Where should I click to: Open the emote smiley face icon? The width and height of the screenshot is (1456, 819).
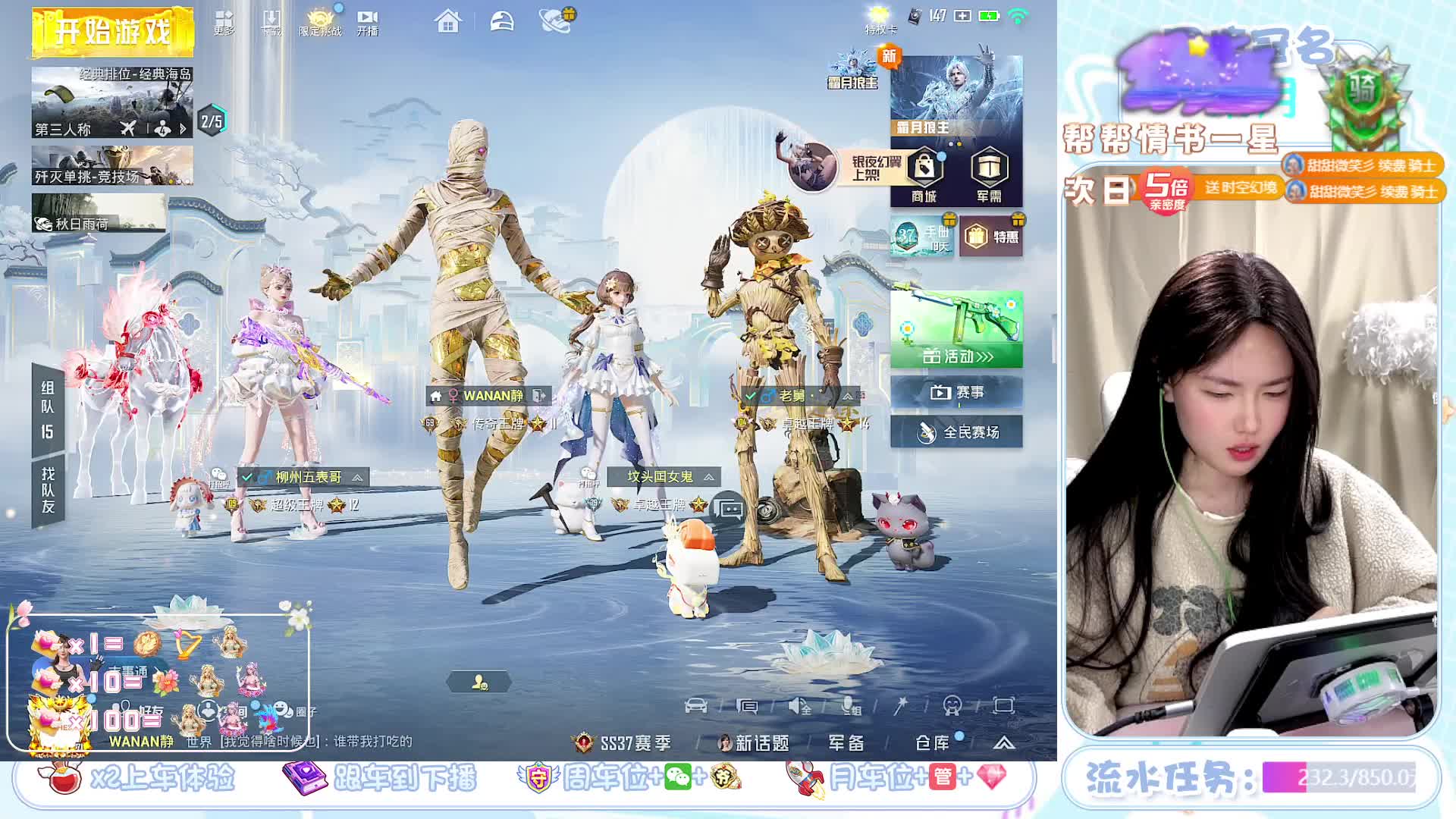pyautogui.click(x=952, y=706)
